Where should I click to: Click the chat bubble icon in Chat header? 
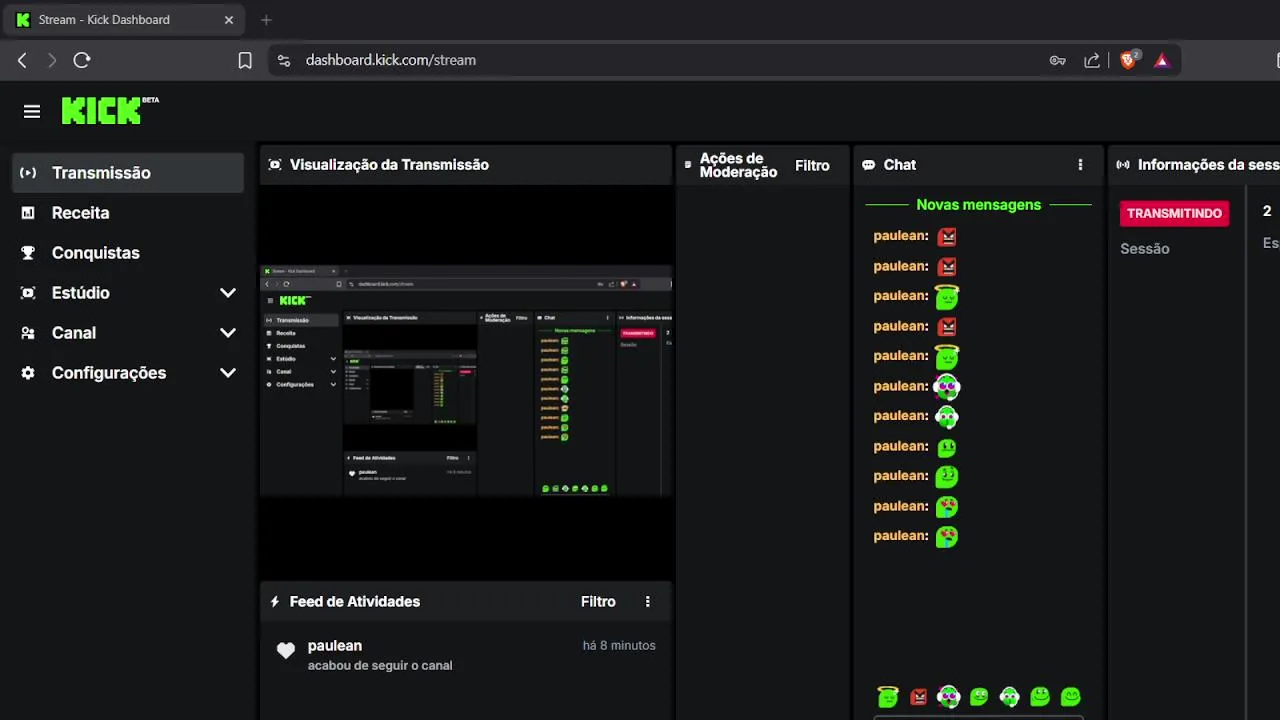point(868,165)
